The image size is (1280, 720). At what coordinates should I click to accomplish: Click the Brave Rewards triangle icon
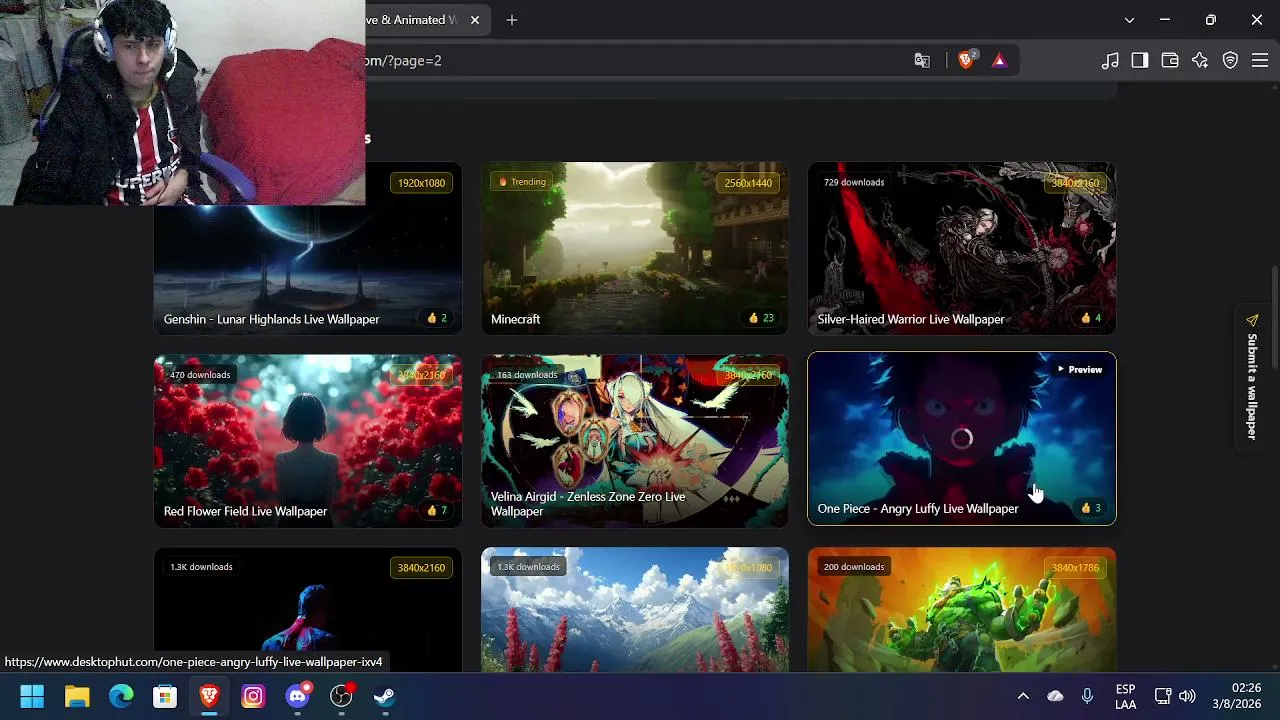click(999, 60)
